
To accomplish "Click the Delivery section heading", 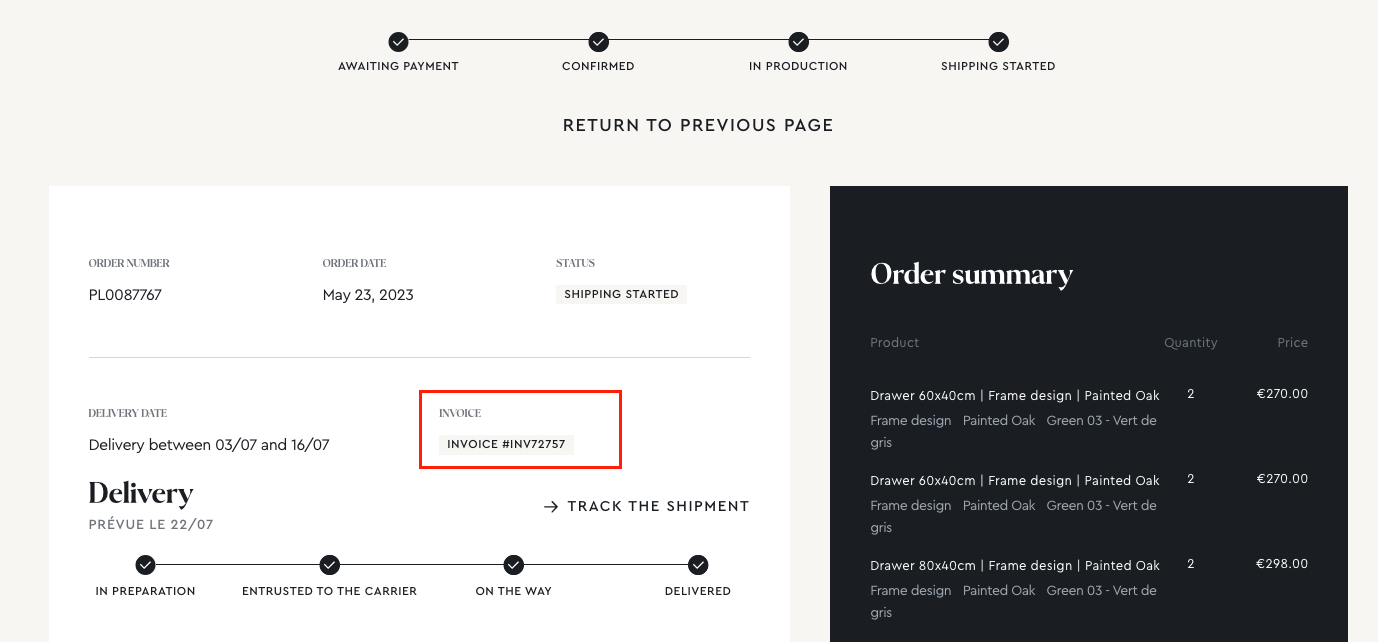I will (141, 493).
